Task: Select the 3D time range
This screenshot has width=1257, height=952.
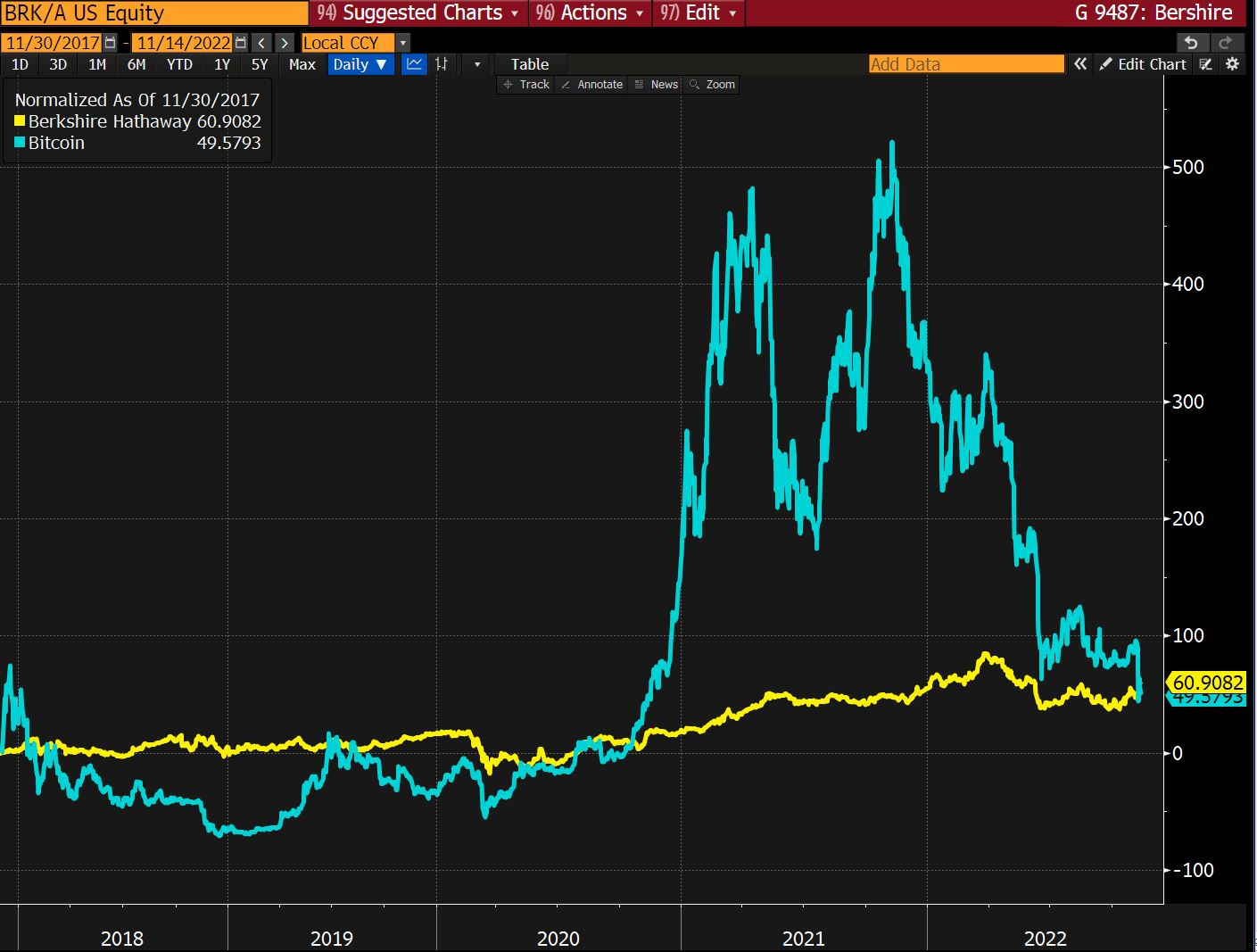Action: pos(58,64)
